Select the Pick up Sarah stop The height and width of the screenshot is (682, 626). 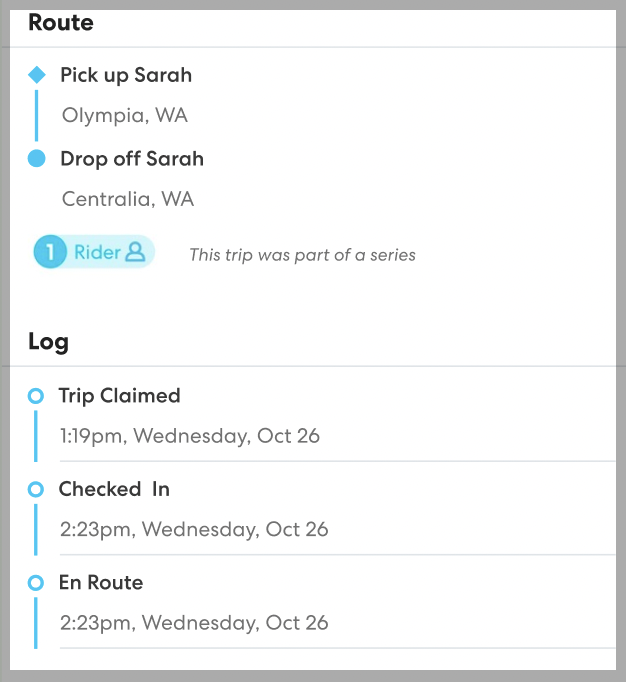pos(125,75)
